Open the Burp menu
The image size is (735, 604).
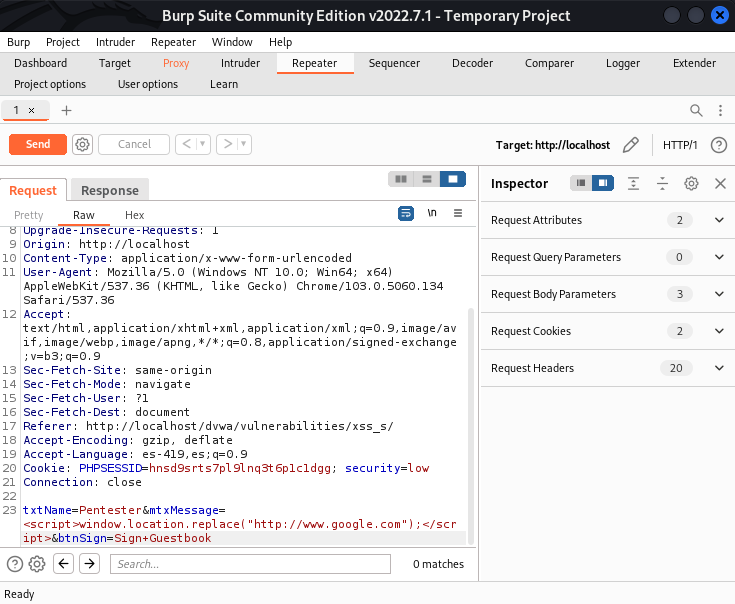coord(19,42)
